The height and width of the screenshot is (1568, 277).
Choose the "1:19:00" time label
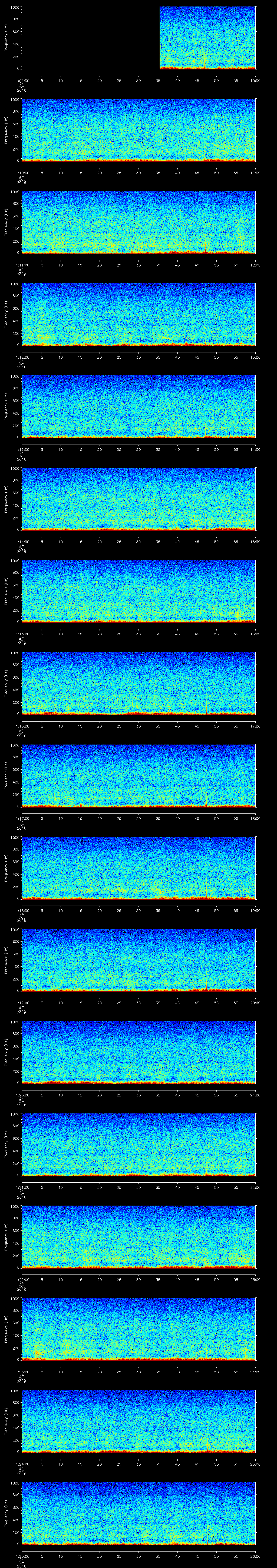[22, 1003]
